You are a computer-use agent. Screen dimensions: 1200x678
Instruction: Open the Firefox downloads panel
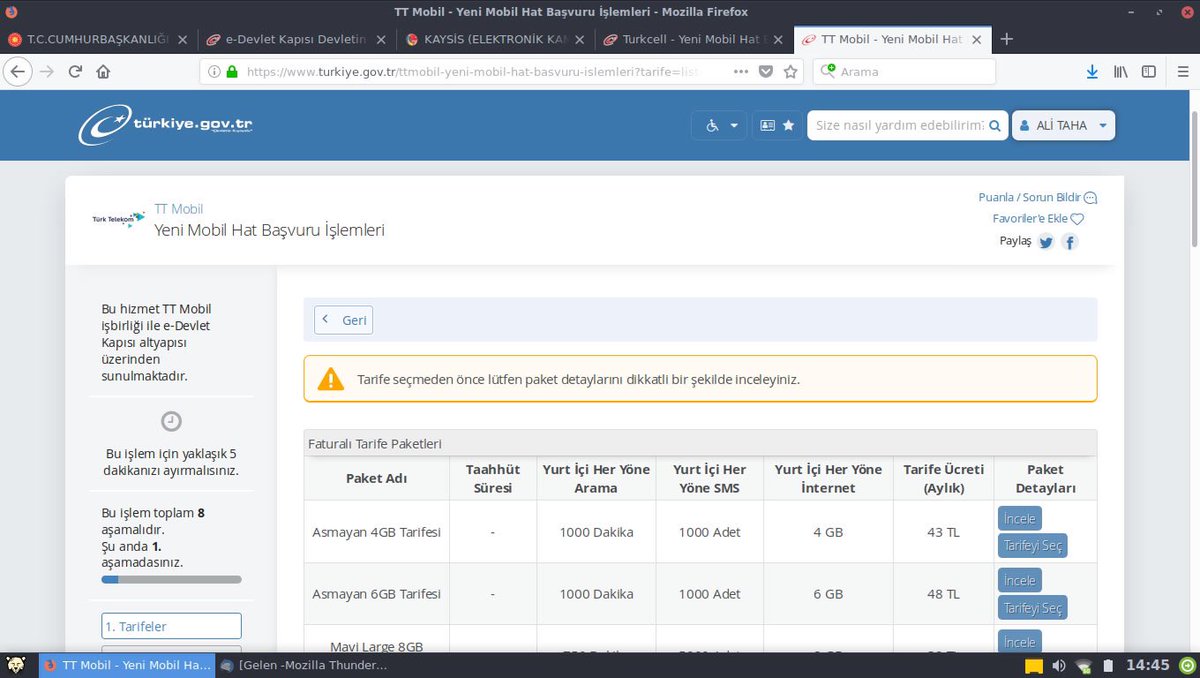tap(1092, 72)
